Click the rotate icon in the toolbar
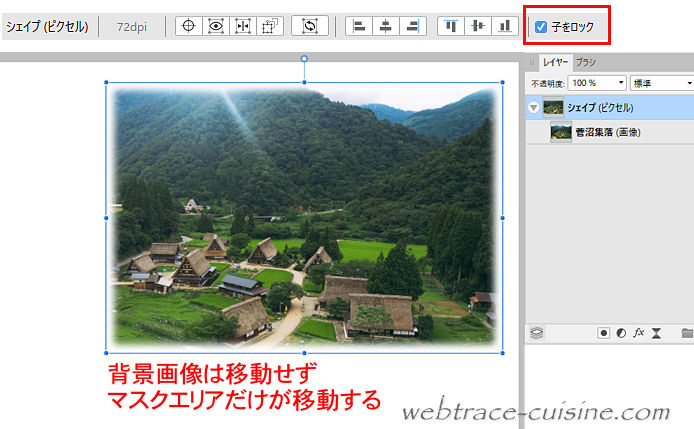 pyautogui.click(x=310, y=26)
